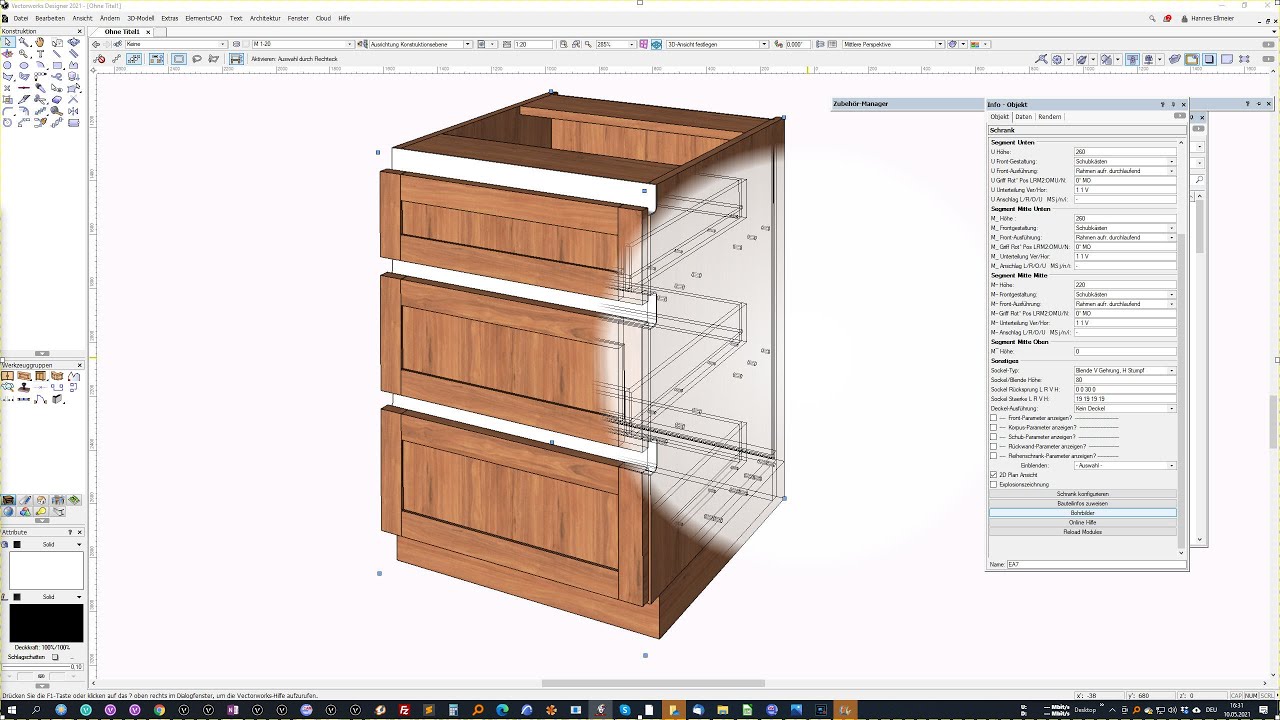Open the 3D-Ansicht festlegen dropdown
The height and width of the screenshot is (720, 1280).
coord(717,44)
